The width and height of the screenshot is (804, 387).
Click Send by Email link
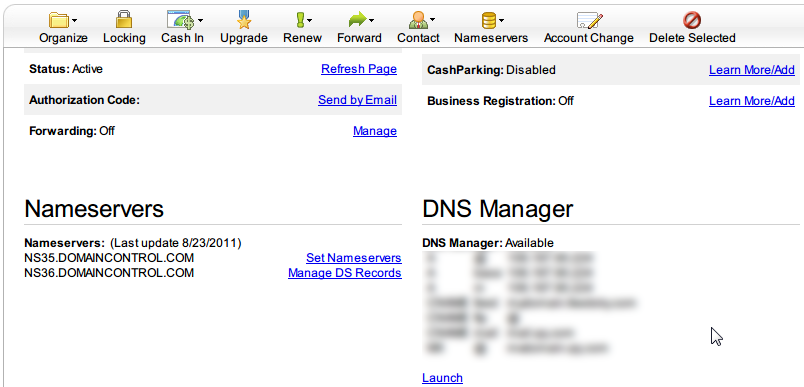357,100
